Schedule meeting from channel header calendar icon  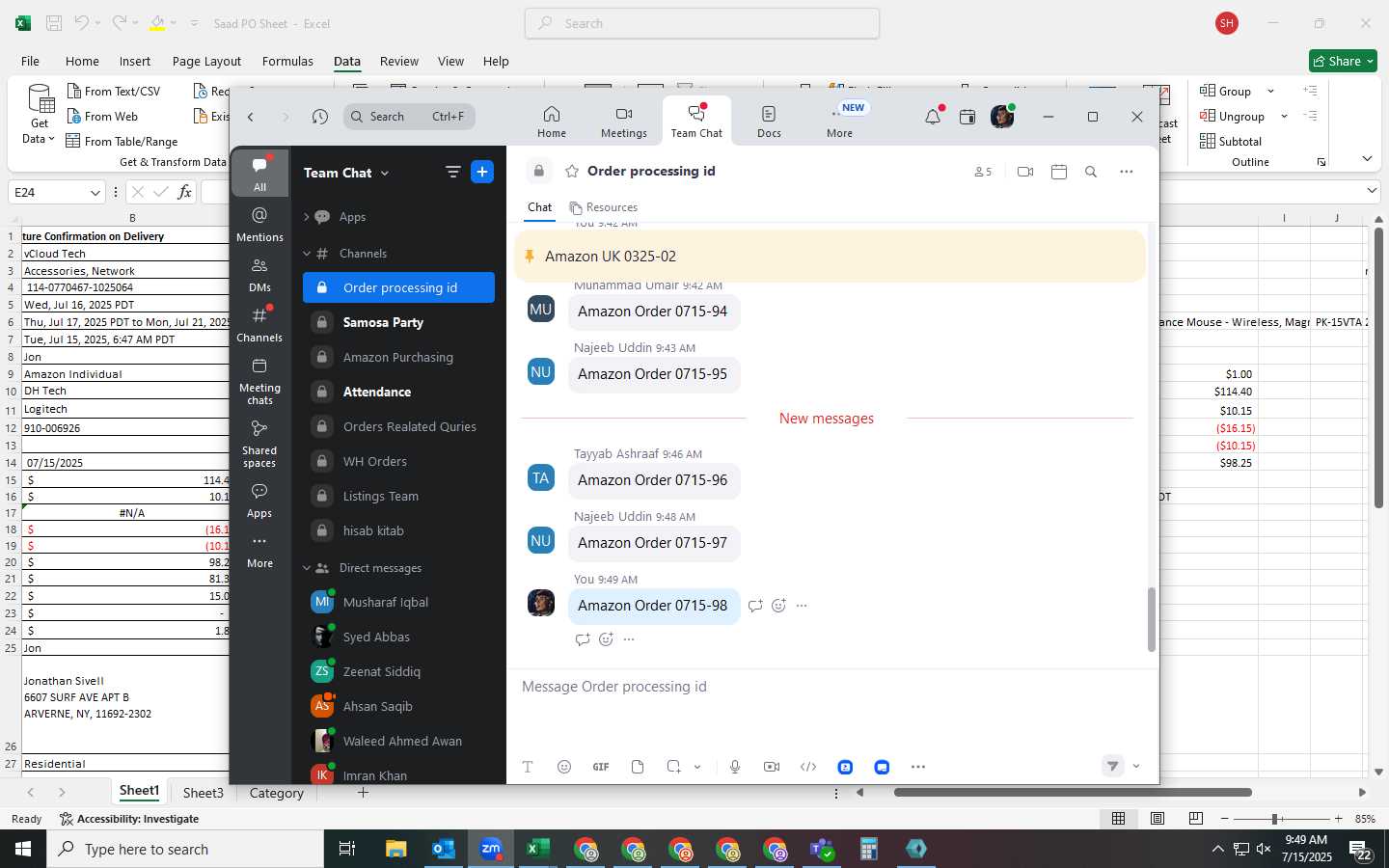pyautogui.click(x=1059, y=172)
